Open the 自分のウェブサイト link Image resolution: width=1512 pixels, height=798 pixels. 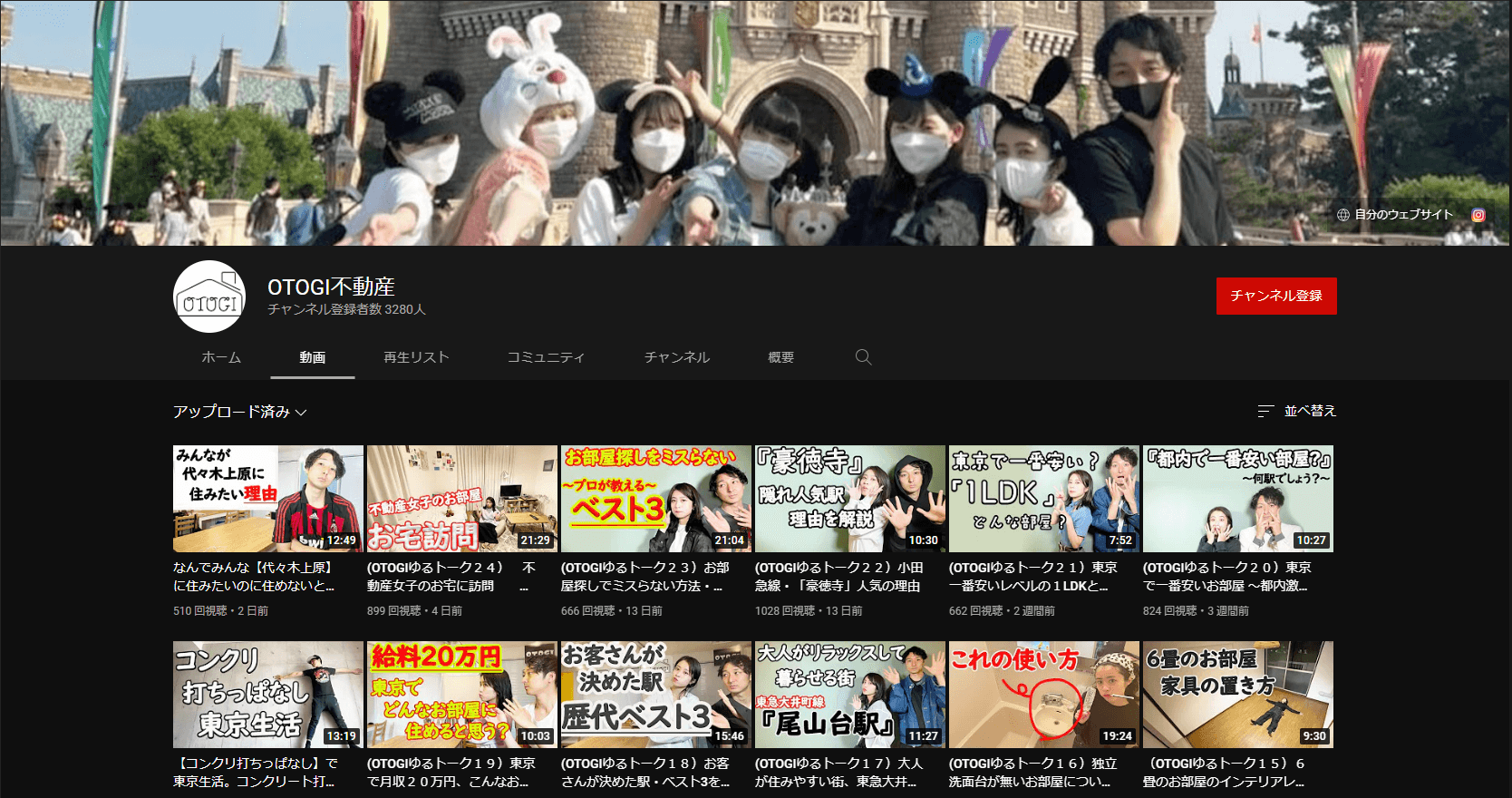point(1404,215)
